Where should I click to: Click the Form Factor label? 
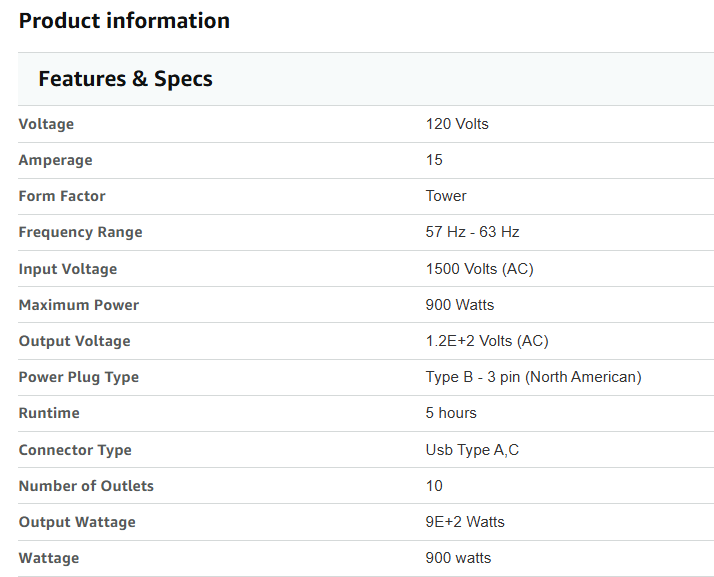(62, 196)
